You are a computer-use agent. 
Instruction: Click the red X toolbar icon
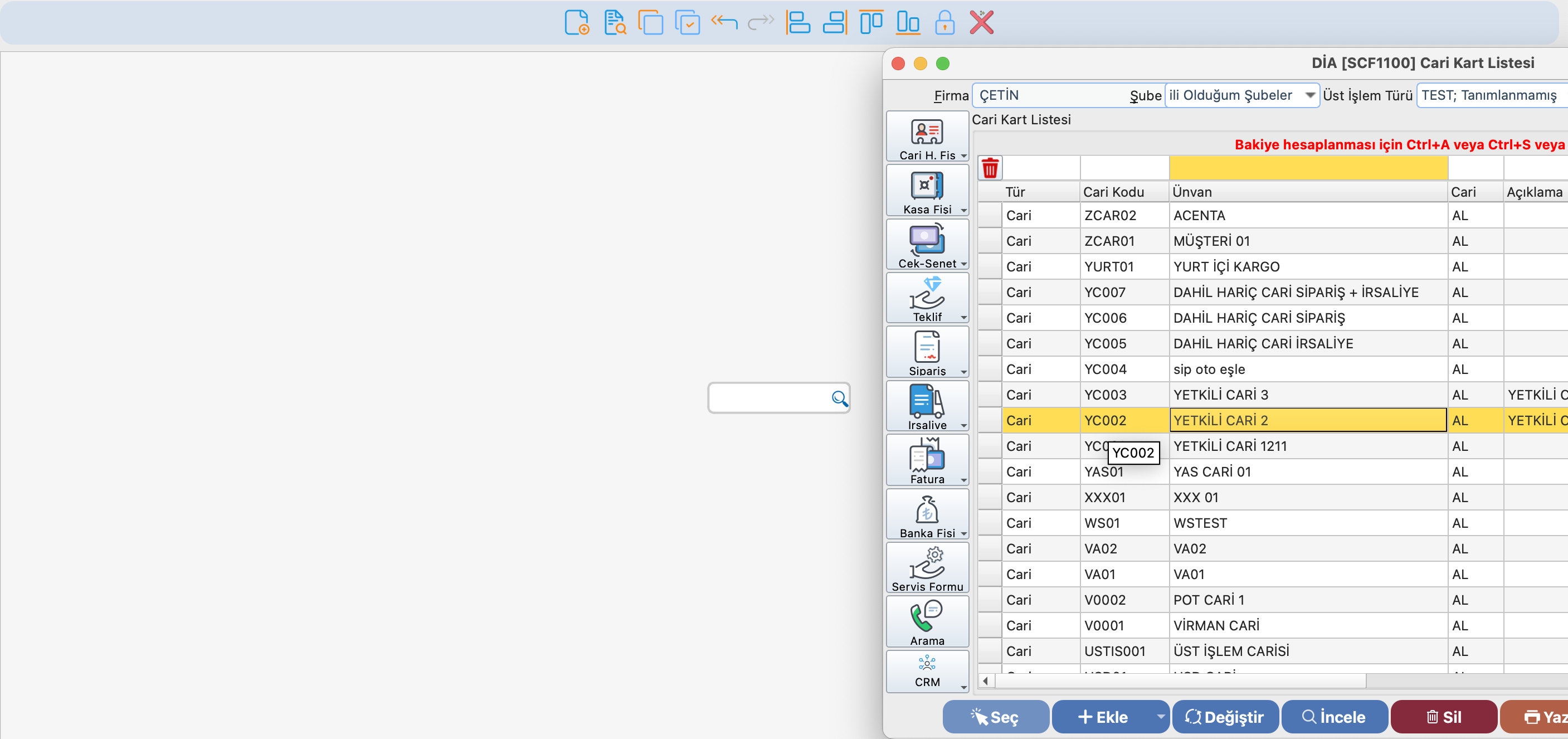(981, 23)
